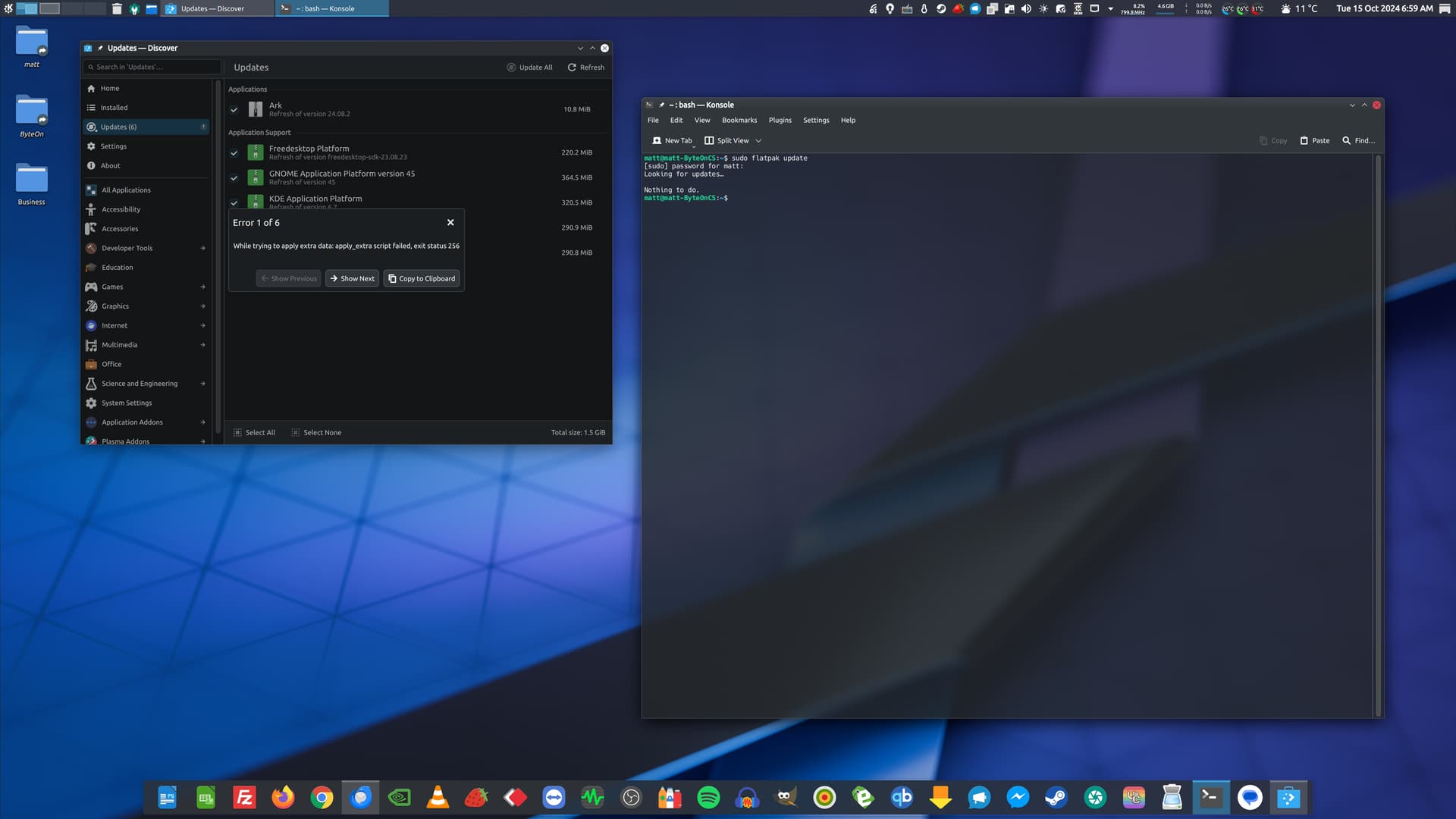
Task: Expand Science and Engineering category
Action: 202,384
